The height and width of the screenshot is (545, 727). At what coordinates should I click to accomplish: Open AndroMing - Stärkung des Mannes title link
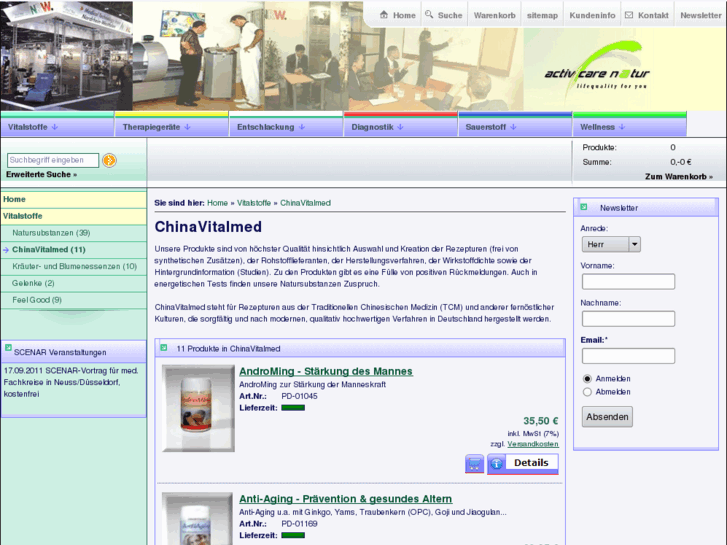point(326,372)
